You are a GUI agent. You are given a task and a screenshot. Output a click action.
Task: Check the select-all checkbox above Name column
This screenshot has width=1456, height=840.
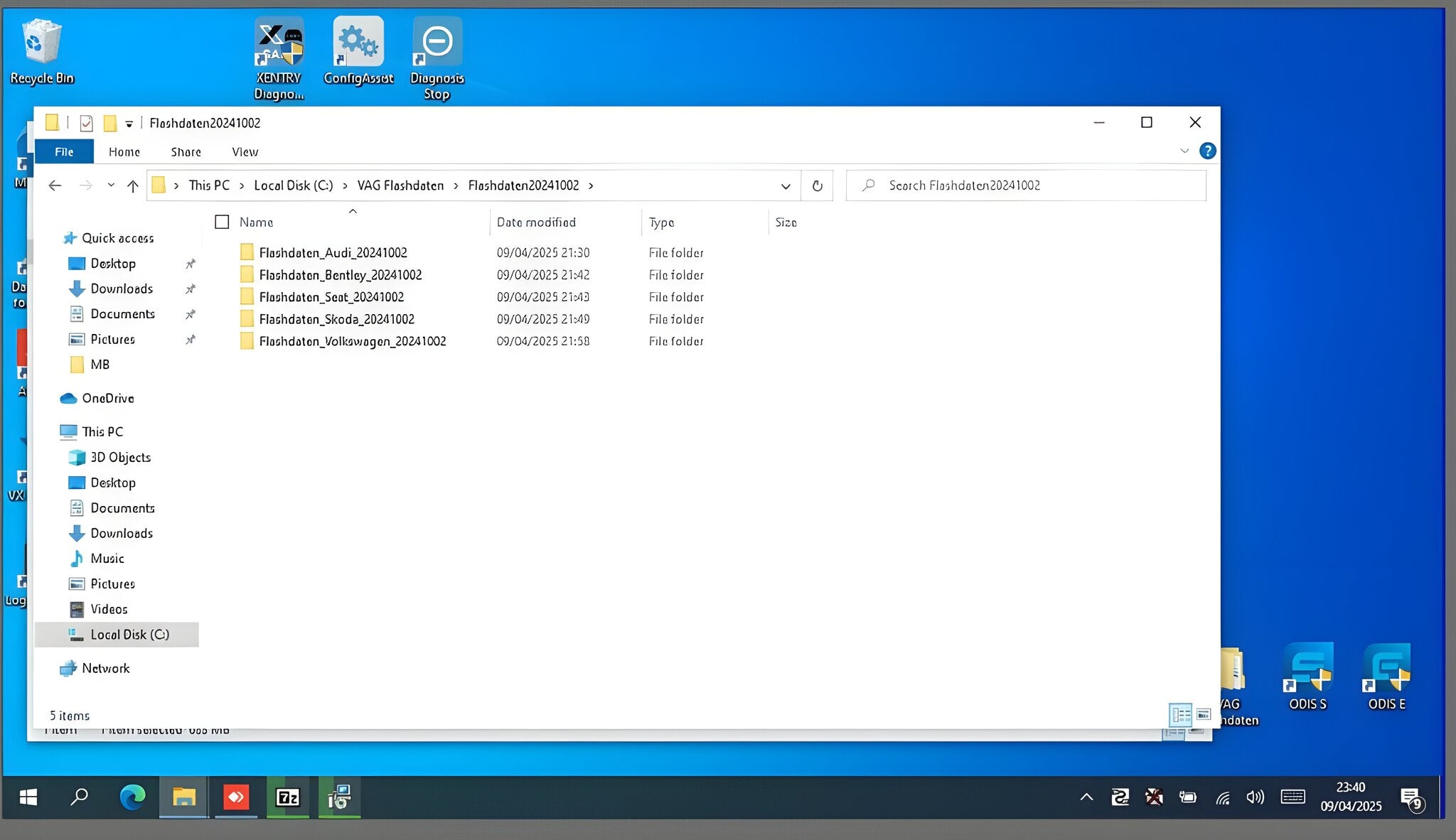click(221, 222)
